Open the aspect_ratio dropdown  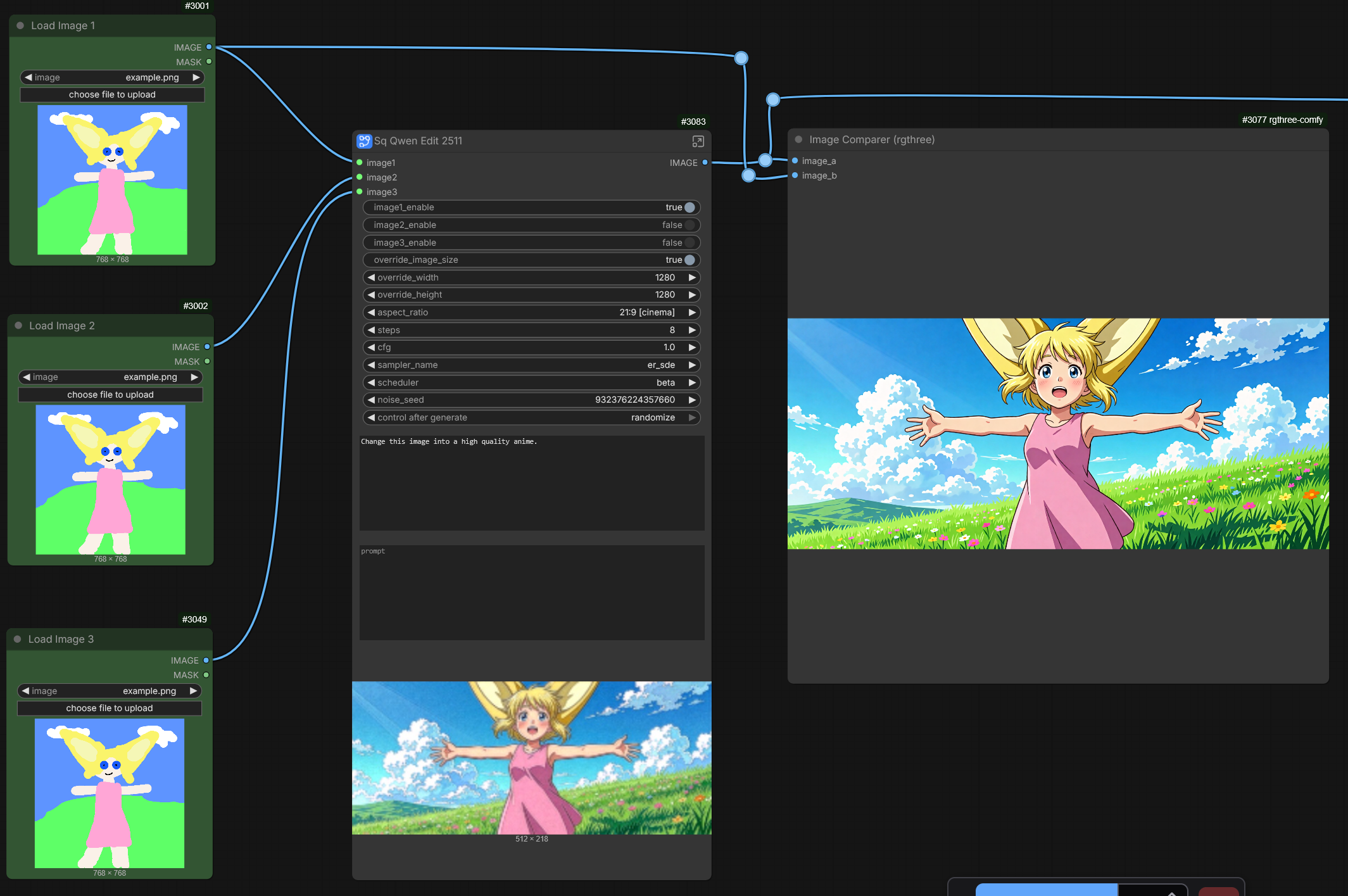(x=531, y=312)
